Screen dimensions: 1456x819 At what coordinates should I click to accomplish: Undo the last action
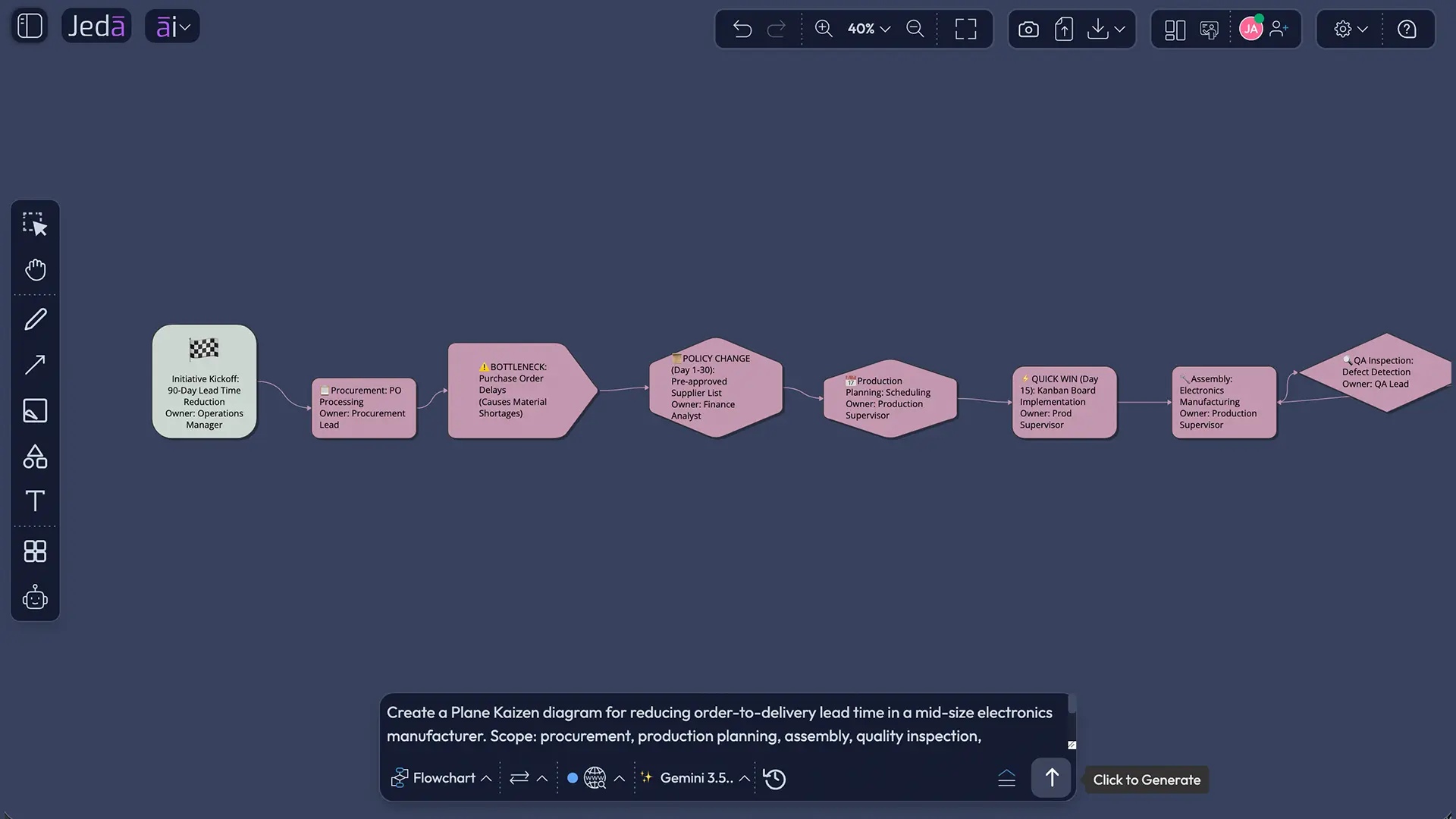(x=742, y=29)
